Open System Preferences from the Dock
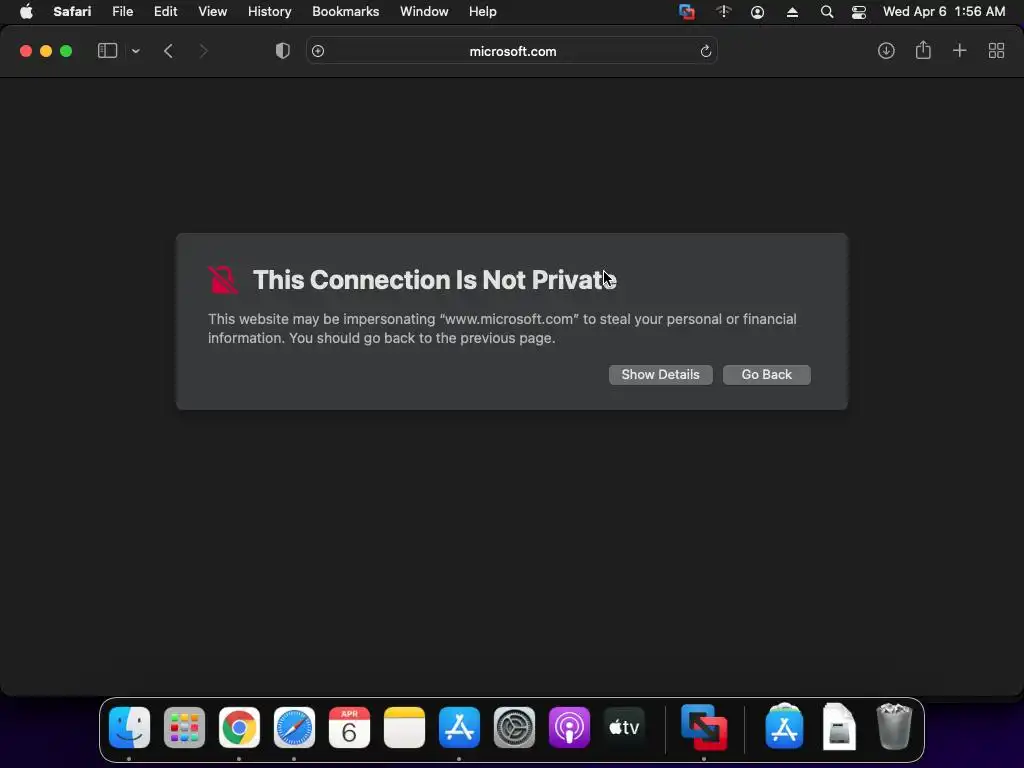1024x768 pixels. [x=514, y=727]
